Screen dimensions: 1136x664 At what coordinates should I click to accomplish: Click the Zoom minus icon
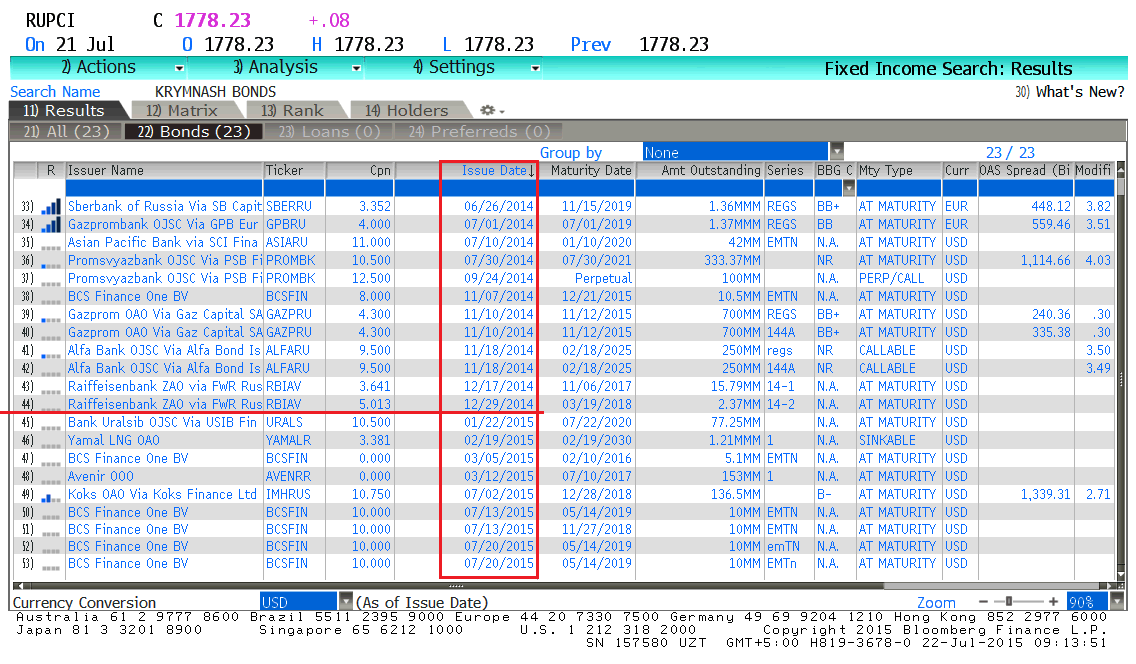coord(983,602)
